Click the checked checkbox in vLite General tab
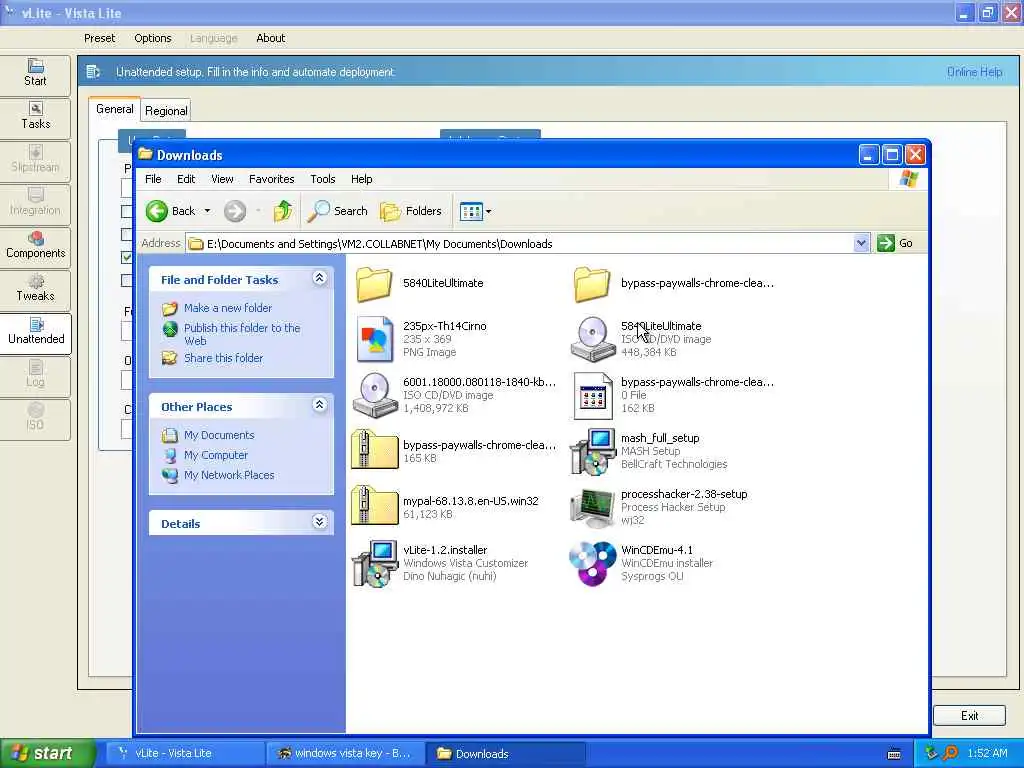The width and height of the screenshot is (1024, 768). click(127, 257)
